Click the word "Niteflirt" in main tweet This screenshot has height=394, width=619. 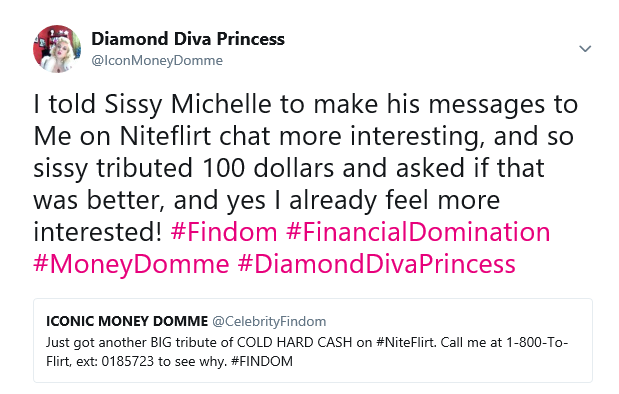click(x=166, y=136)
